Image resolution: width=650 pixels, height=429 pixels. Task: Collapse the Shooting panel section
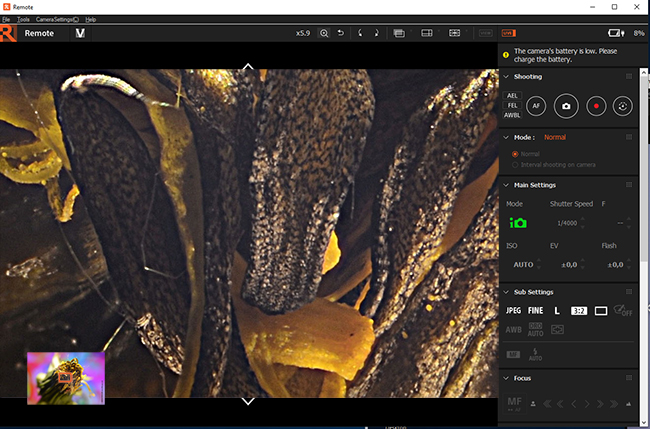pos(506,76)
